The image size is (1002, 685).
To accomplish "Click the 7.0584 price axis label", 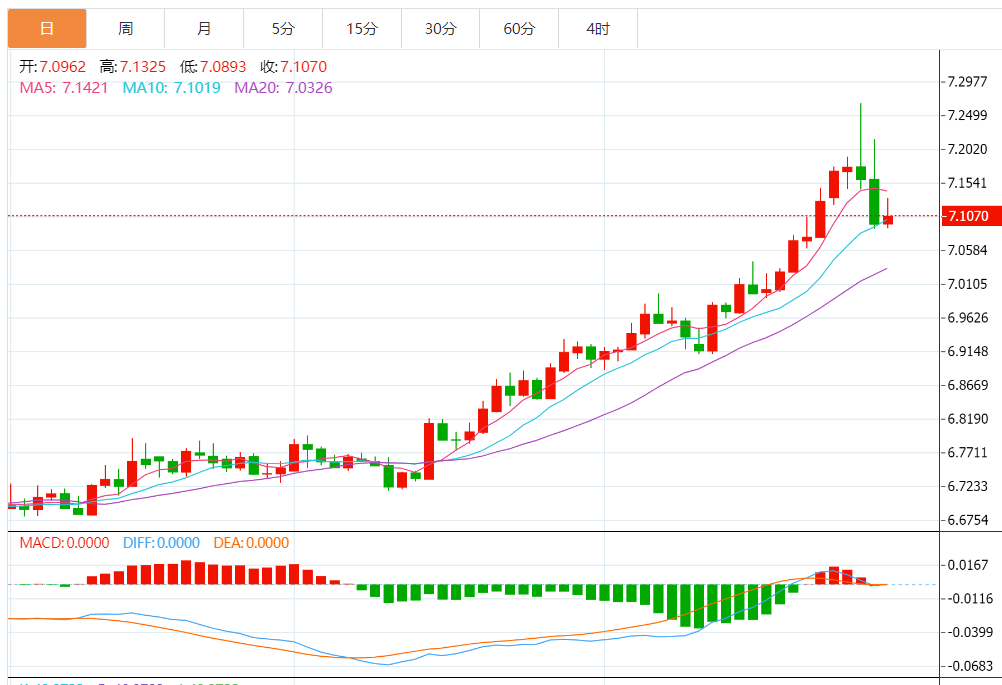I will point(967,250).
